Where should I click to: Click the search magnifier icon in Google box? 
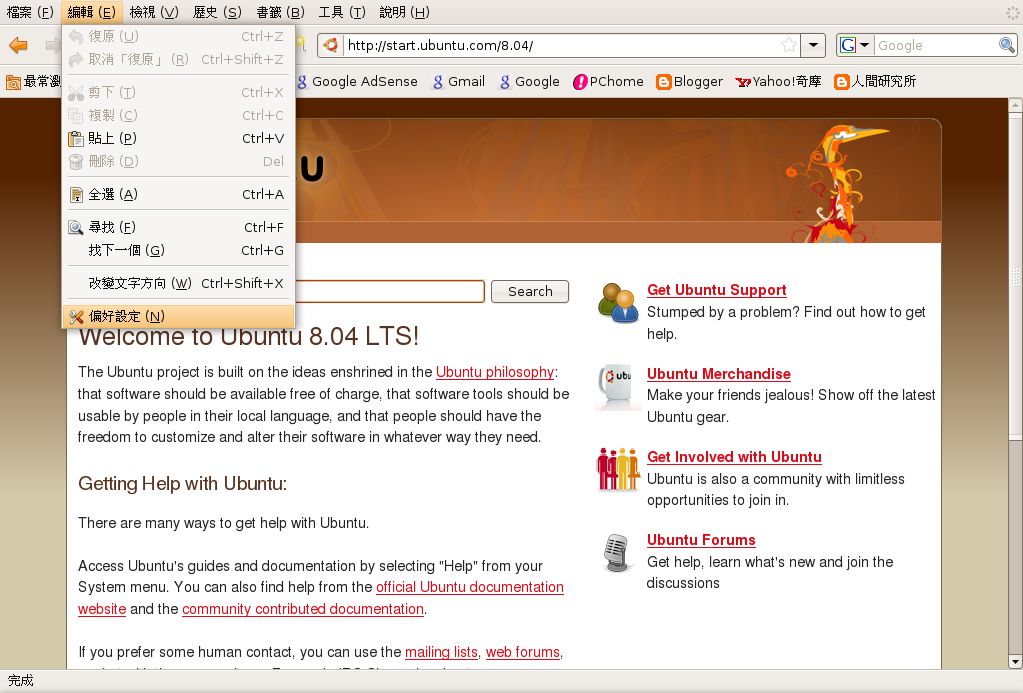[1007, 45]
